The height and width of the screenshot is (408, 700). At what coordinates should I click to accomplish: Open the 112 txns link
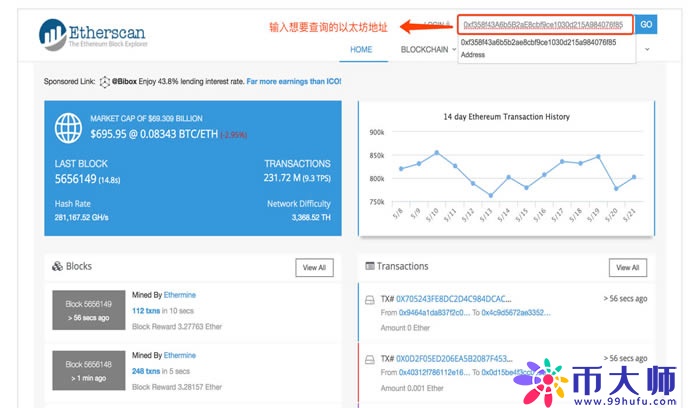pos(146,311)
